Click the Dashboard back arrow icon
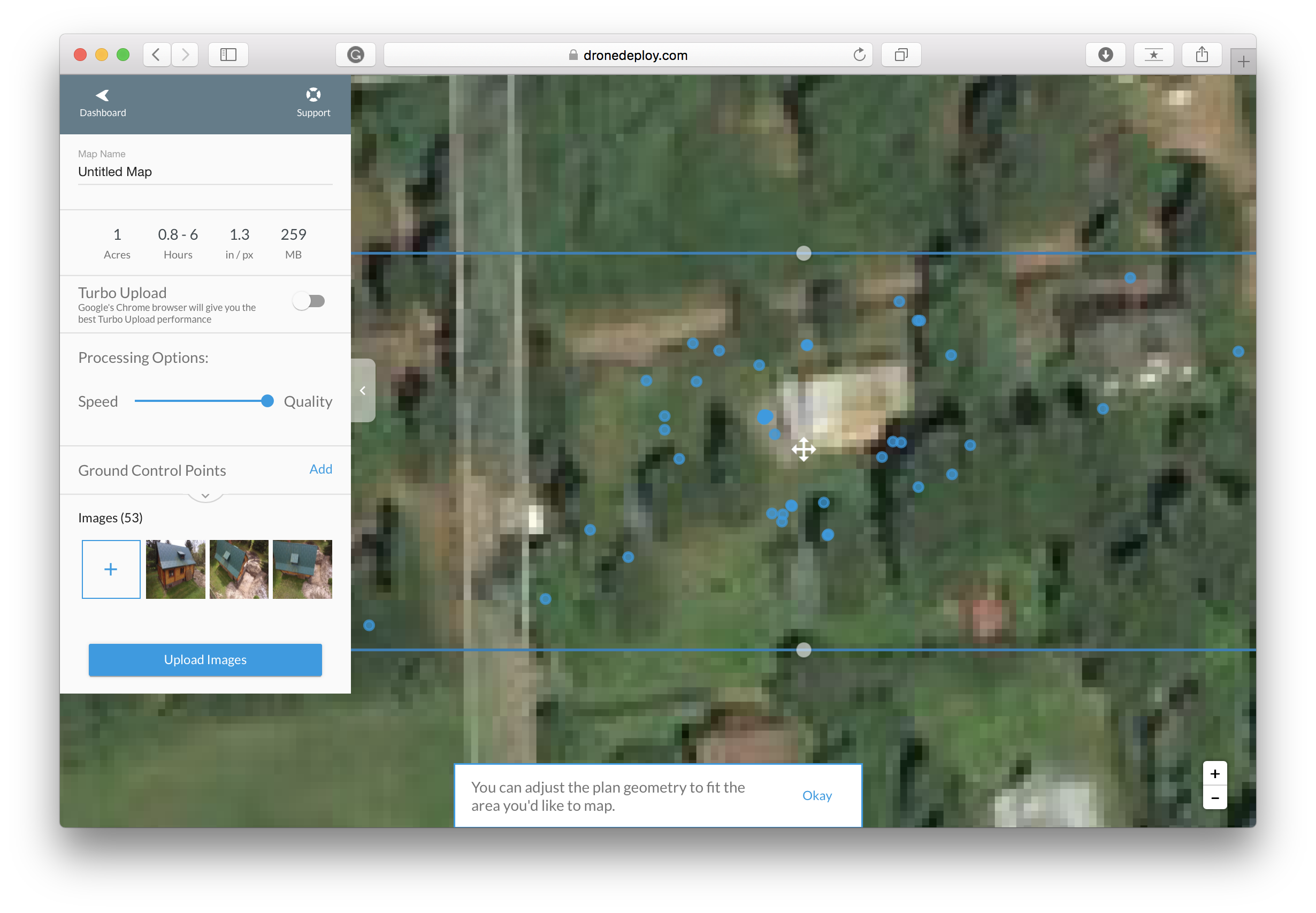 [102, 95]
